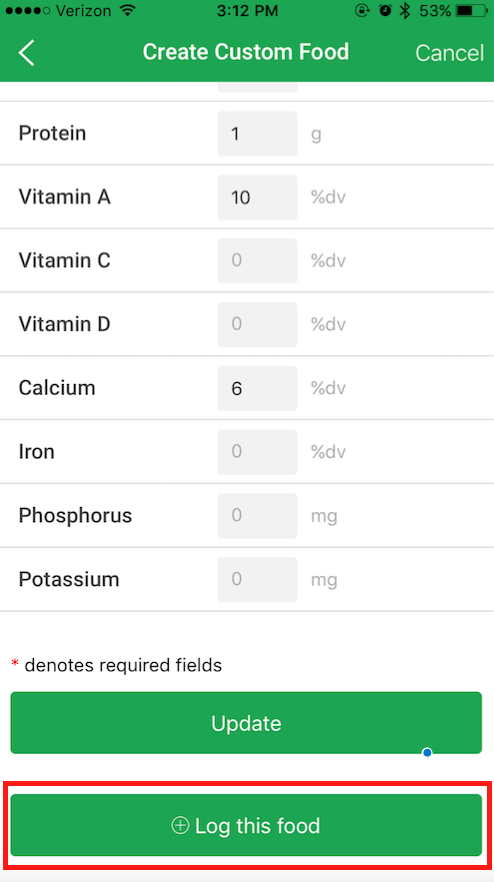
Task: Select the Iron value field
Action: [257, 452]
